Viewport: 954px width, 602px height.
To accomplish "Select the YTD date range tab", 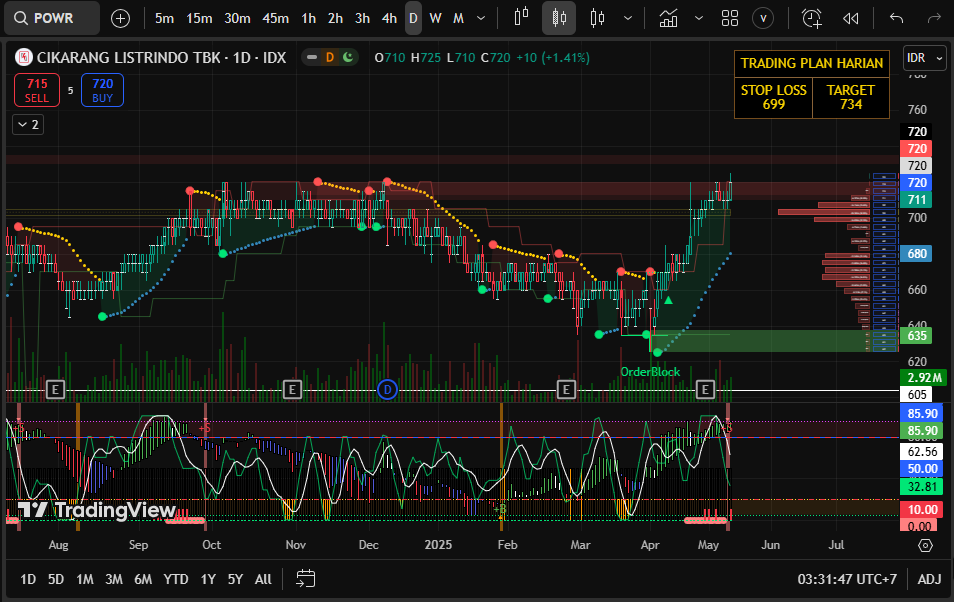I will pyautogui.click(x=176, y=579).
